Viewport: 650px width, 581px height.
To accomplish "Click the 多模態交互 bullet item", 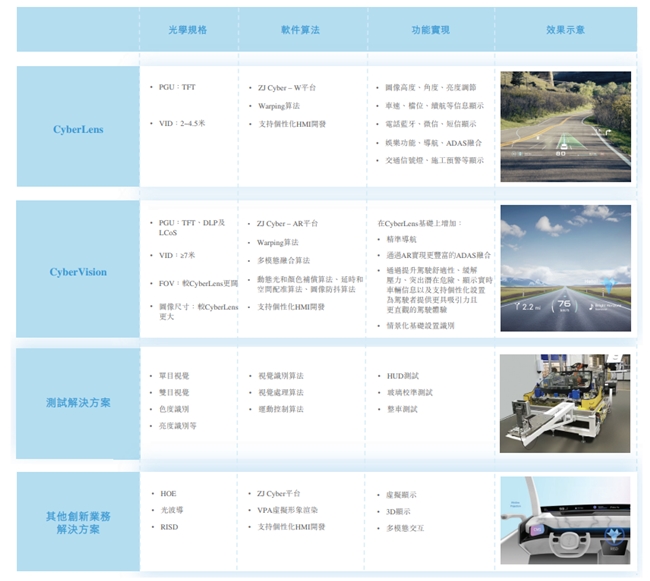I will 405,527.
